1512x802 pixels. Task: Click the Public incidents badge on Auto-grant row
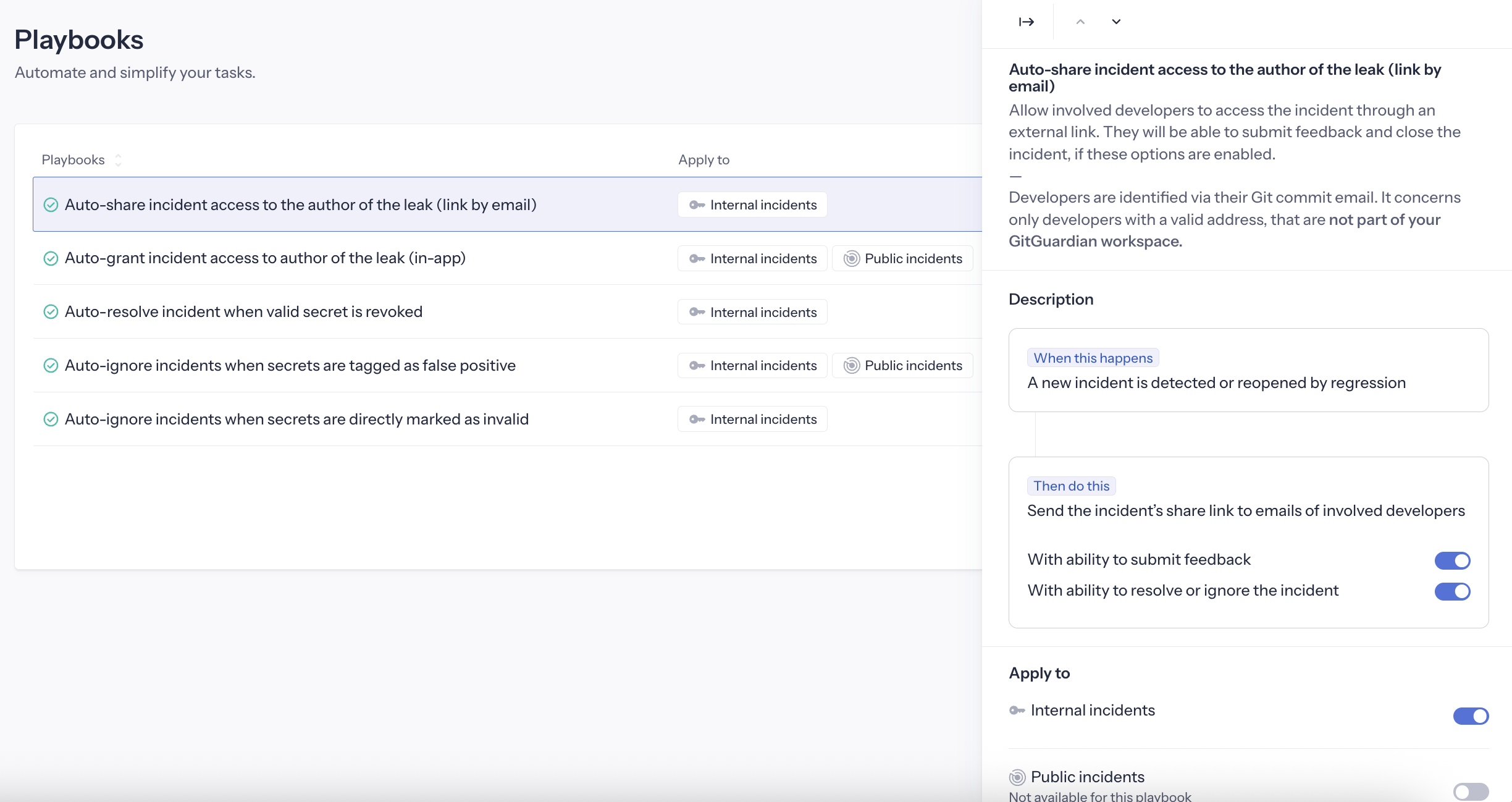902,258
